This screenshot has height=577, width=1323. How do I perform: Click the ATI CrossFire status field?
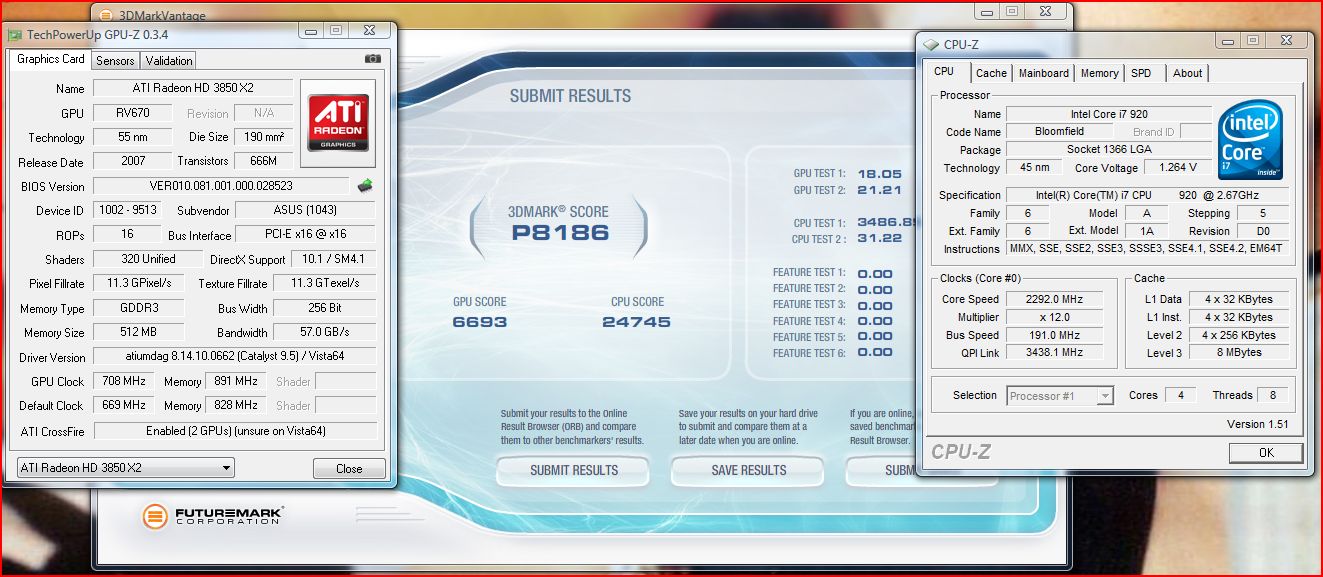[234, 431]
